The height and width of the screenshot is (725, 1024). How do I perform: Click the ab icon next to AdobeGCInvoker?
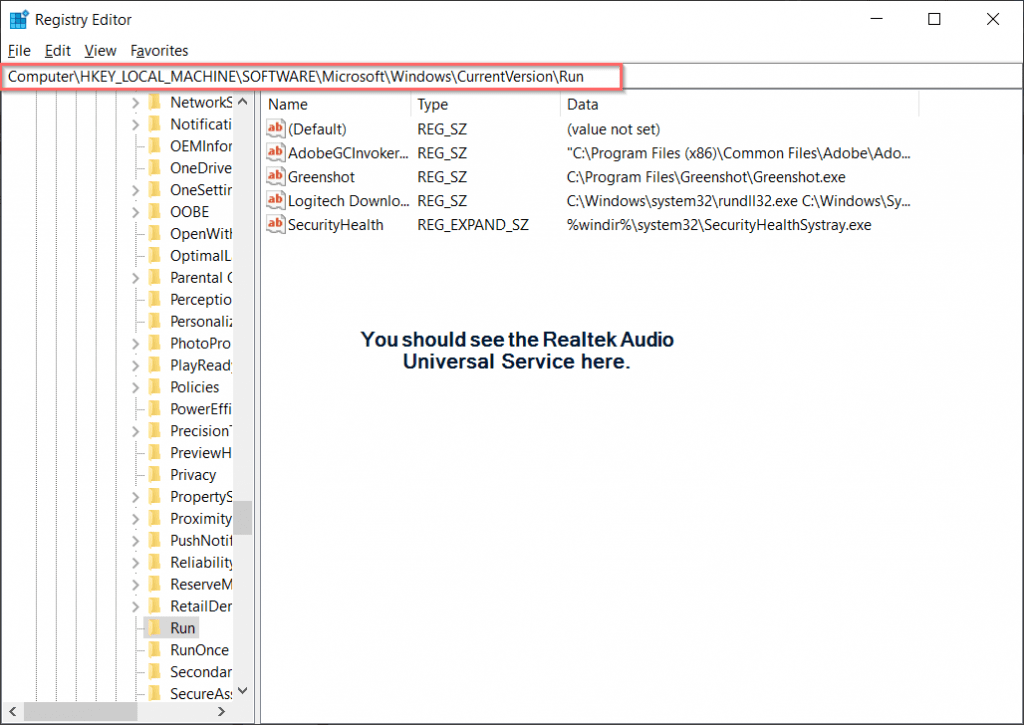(x=275, y=152)
